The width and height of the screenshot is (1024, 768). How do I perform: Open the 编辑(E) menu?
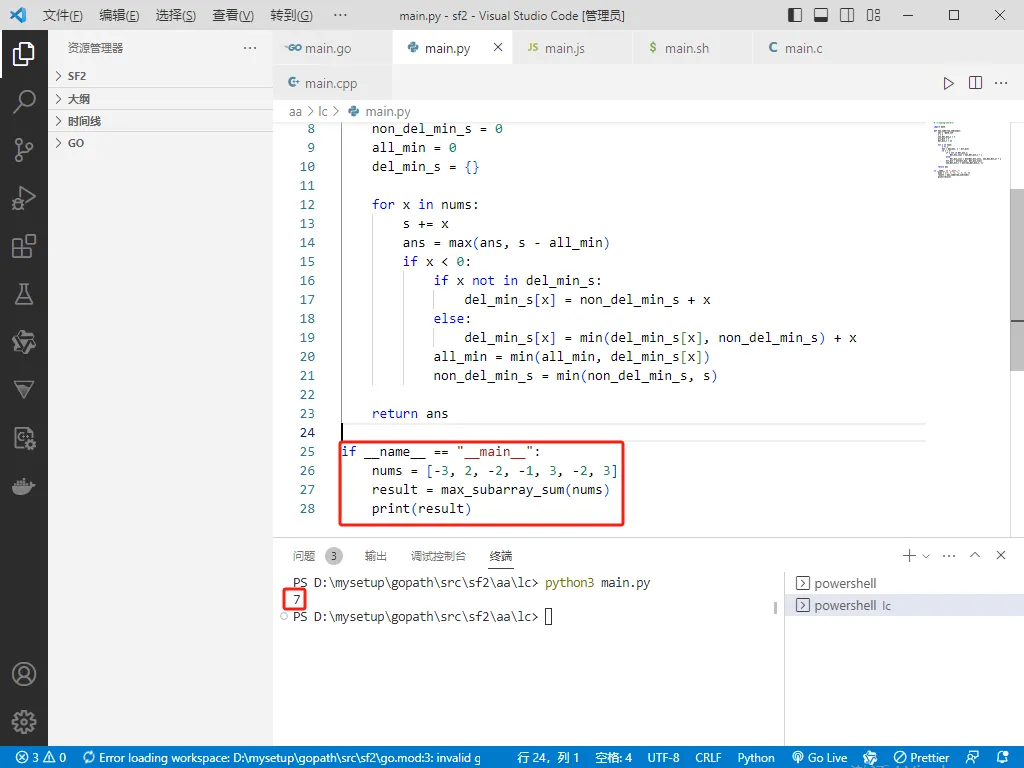pos(119,15)
